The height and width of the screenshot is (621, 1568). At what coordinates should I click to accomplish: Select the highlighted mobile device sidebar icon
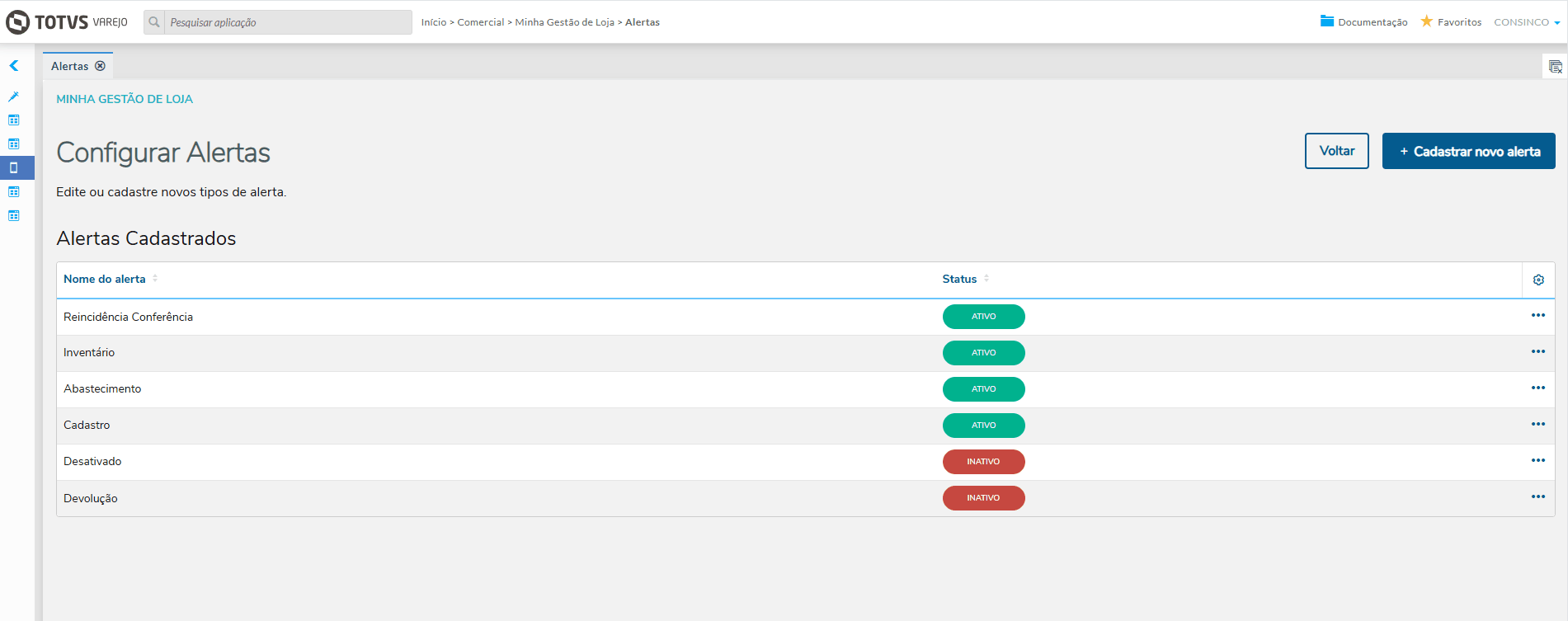[14, 167]
